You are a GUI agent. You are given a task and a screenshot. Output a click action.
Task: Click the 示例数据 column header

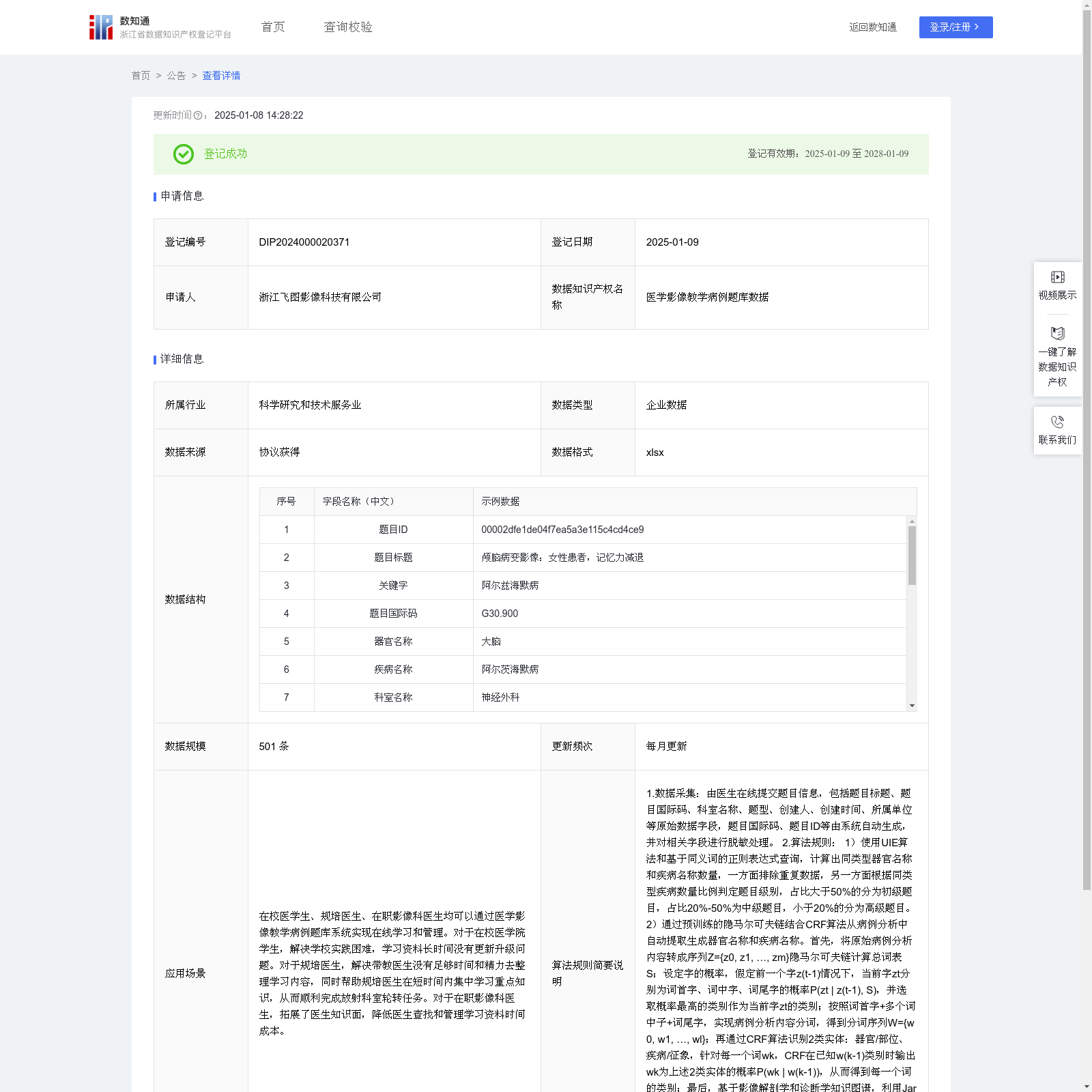(x=500, y=502)
